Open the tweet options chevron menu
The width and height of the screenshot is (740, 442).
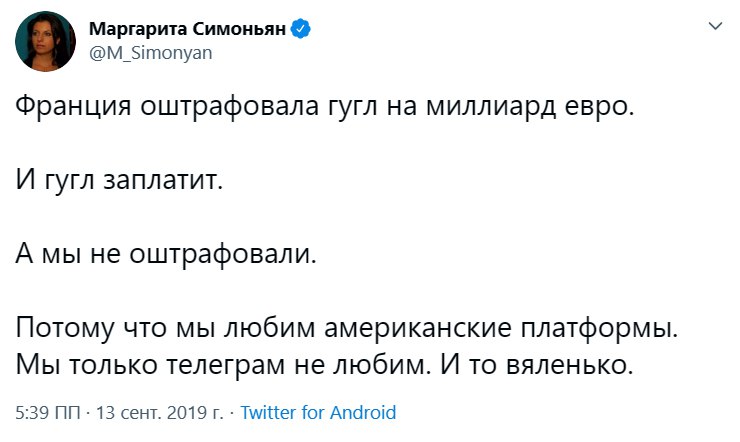point(714,27)
